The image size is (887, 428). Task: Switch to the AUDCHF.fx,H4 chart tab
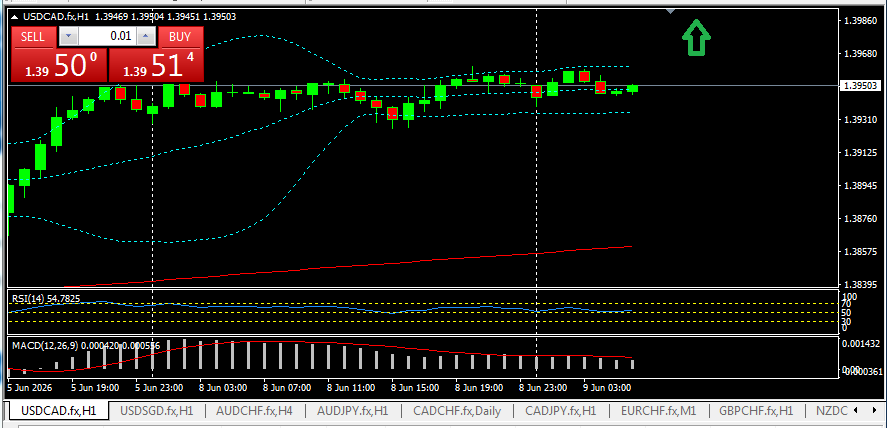254,410
